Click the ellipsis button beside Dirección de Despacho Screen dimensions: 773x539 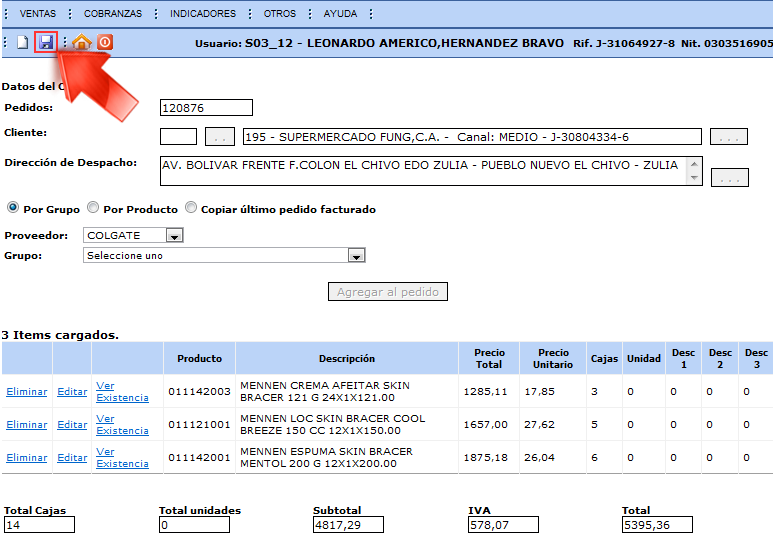[730, 178]
